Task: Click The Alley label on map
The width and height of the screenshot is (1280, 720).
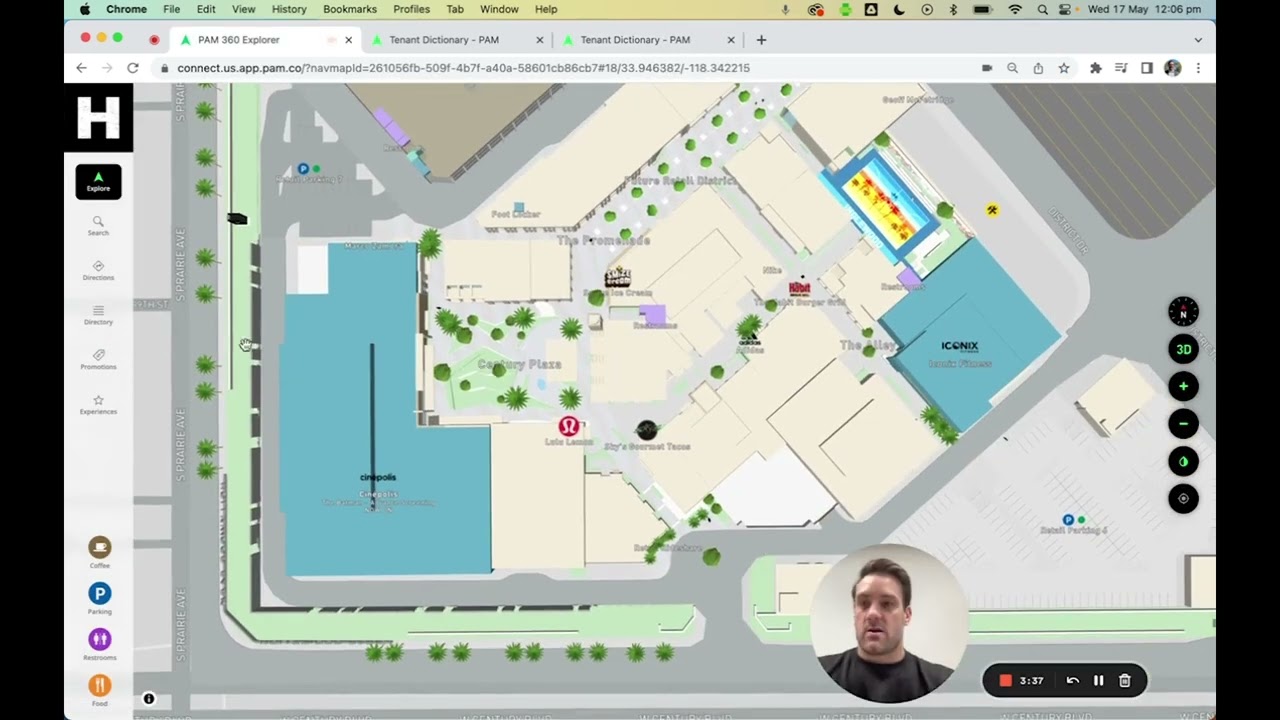Action: click(x=867, y=345)
